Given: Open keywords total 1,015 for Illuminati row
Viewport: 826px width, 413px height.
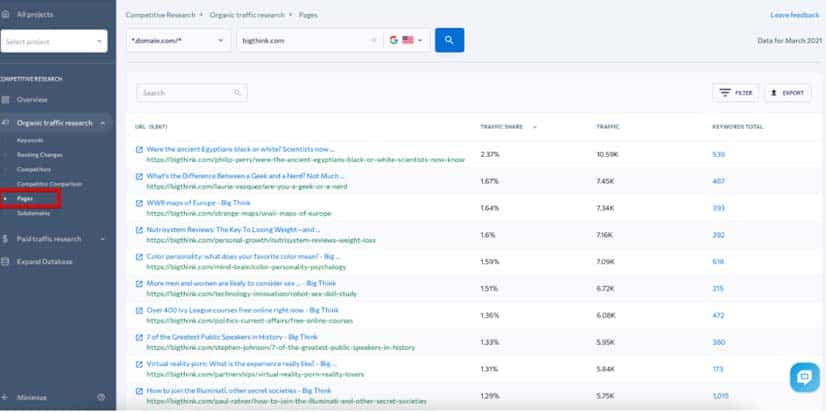Looking at the screenshot, I should (x=720, y=396).
